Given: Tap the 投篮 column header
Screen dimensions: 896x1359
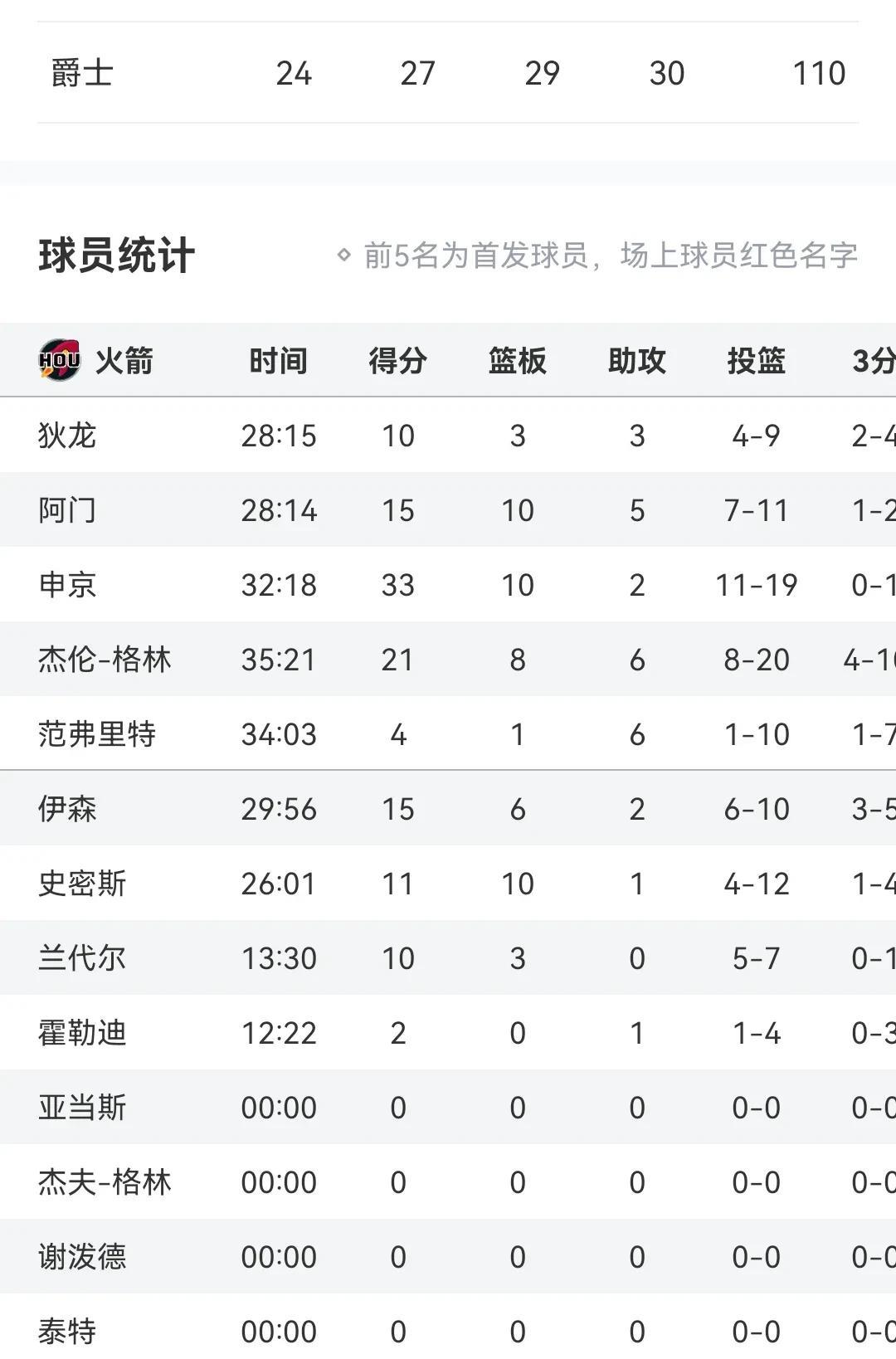Looking at the screenshot, I should pos(756,361).
